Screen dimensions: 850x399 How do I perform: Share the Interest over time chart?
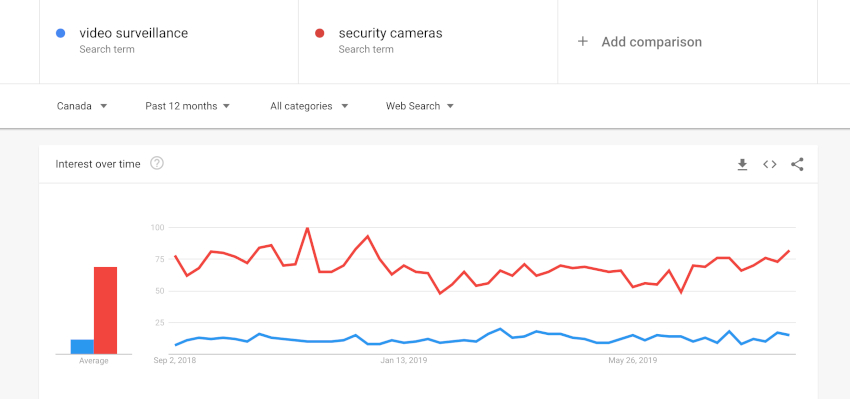pos(797,164)
